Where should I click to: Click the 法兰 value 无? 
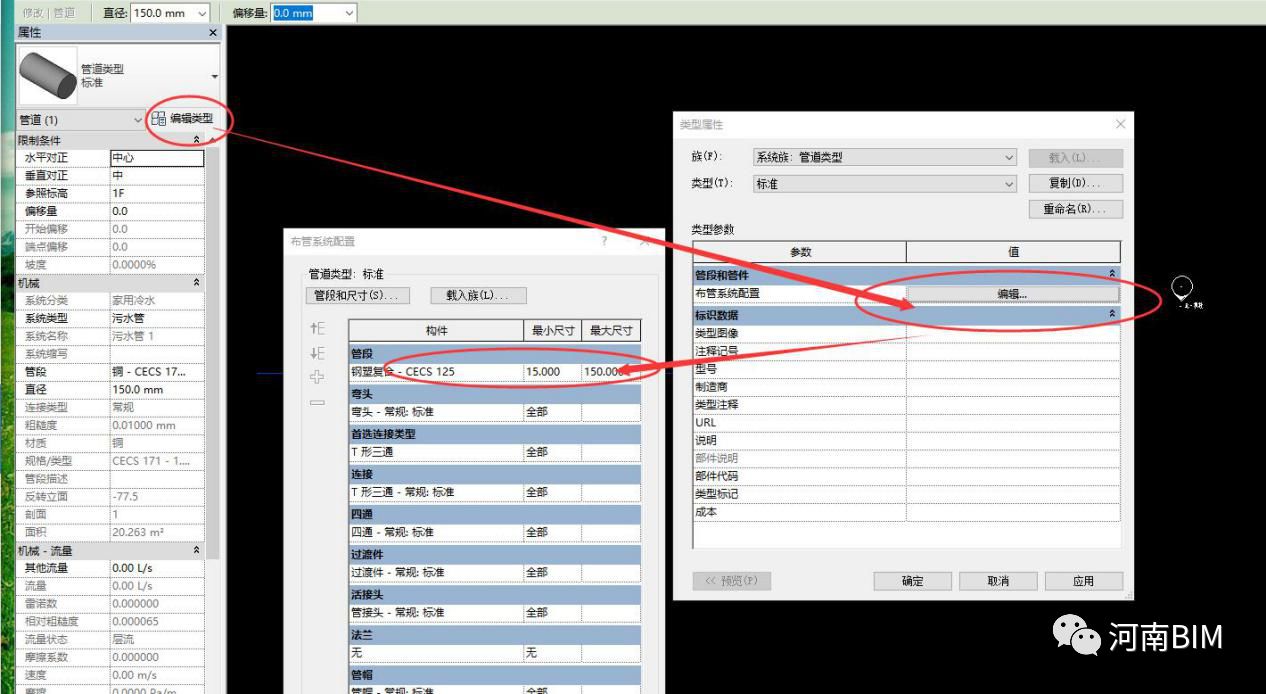[x=435, y=652]
